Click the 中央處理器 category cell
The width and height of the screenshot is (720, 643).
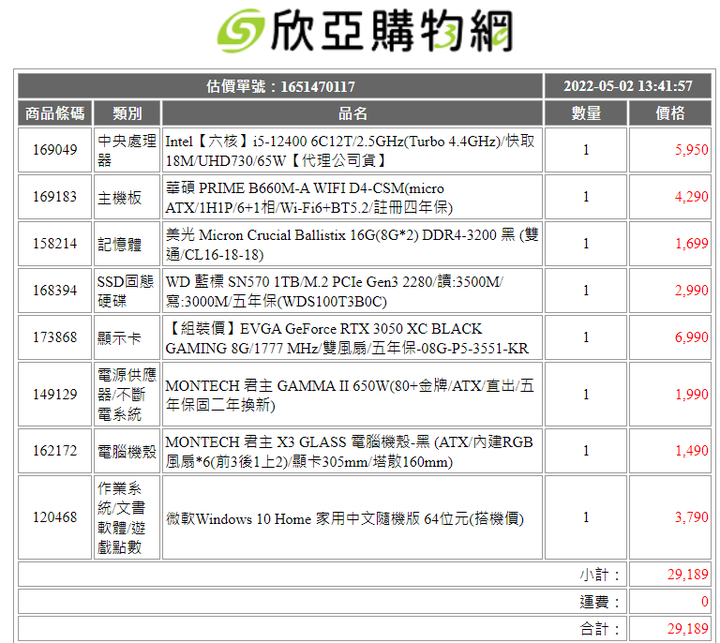click(127, 150)
